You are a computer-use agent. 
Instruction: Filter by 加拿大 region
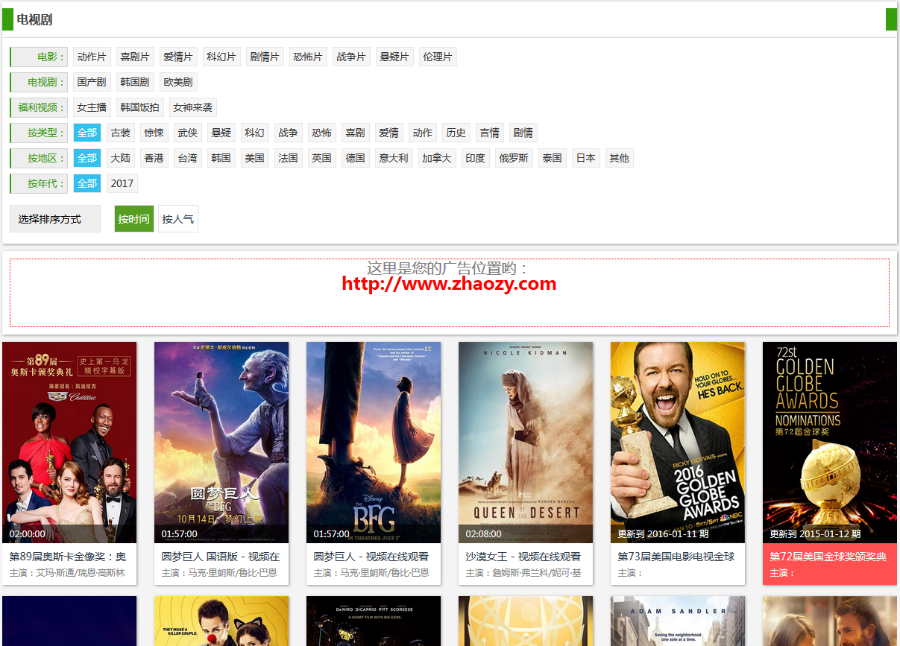coord(437,158)
